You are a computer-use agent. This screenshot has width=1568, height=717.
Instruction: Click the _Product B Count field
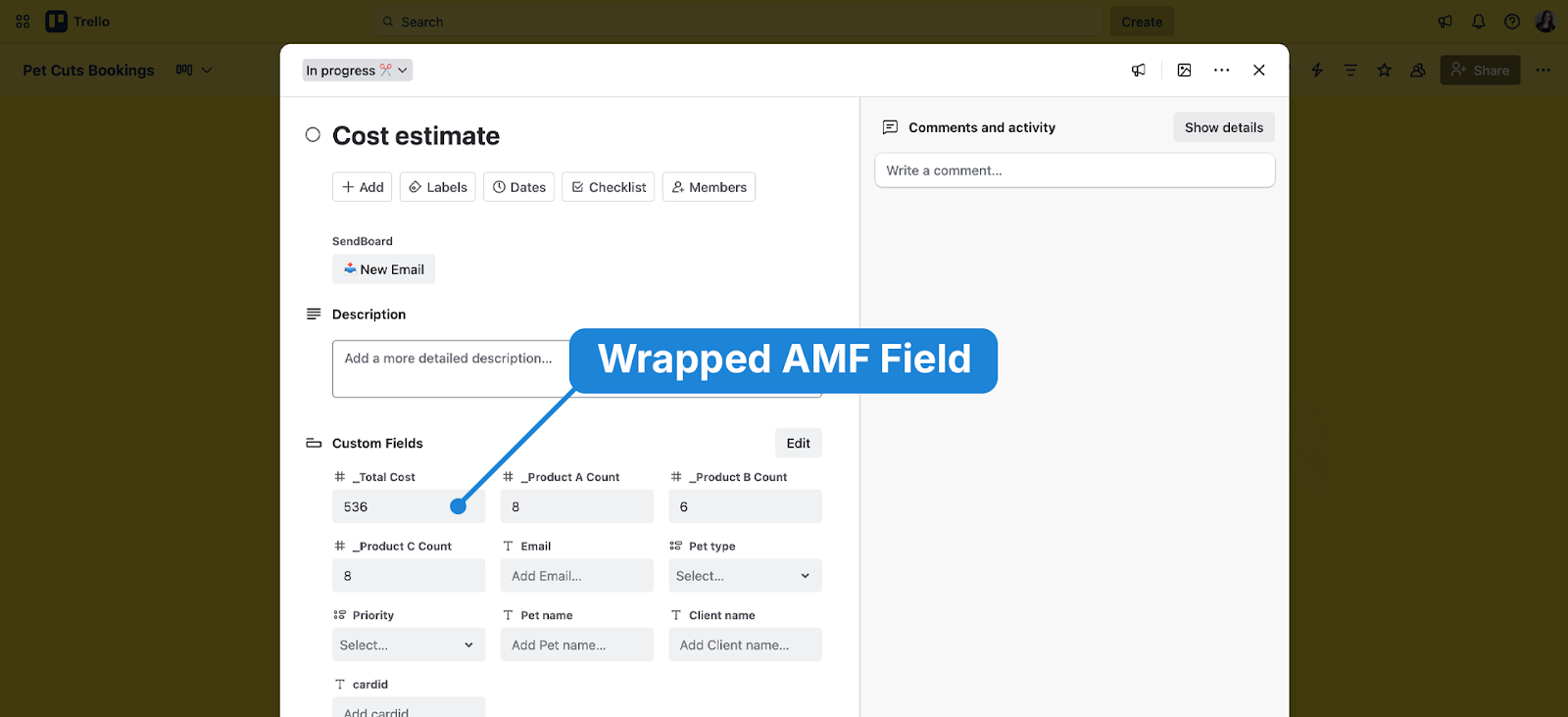(x=746, y=506)
